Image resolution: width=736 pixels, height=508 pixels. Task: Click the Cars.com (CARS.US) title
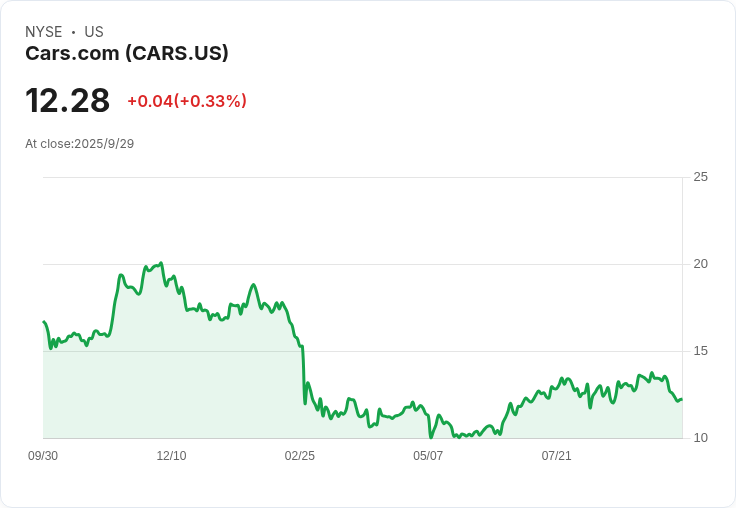(x=127, y=53)
